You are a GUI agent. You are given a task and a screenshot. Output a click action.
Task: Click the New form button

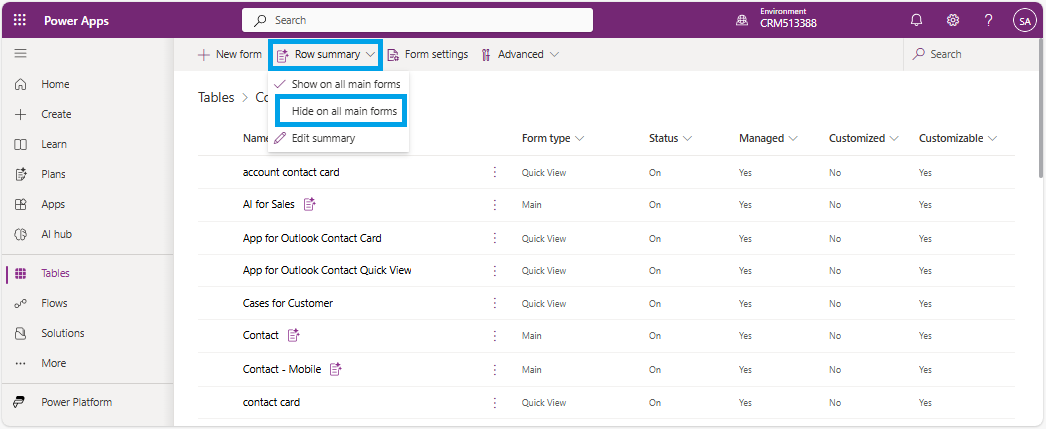click(229, 54)
